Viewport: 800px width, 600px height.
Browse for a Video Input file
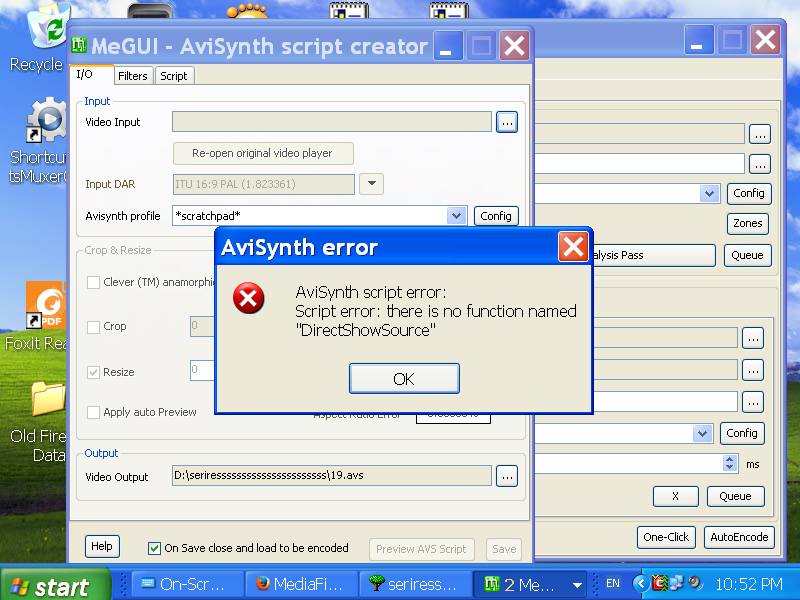click(507, 122)
